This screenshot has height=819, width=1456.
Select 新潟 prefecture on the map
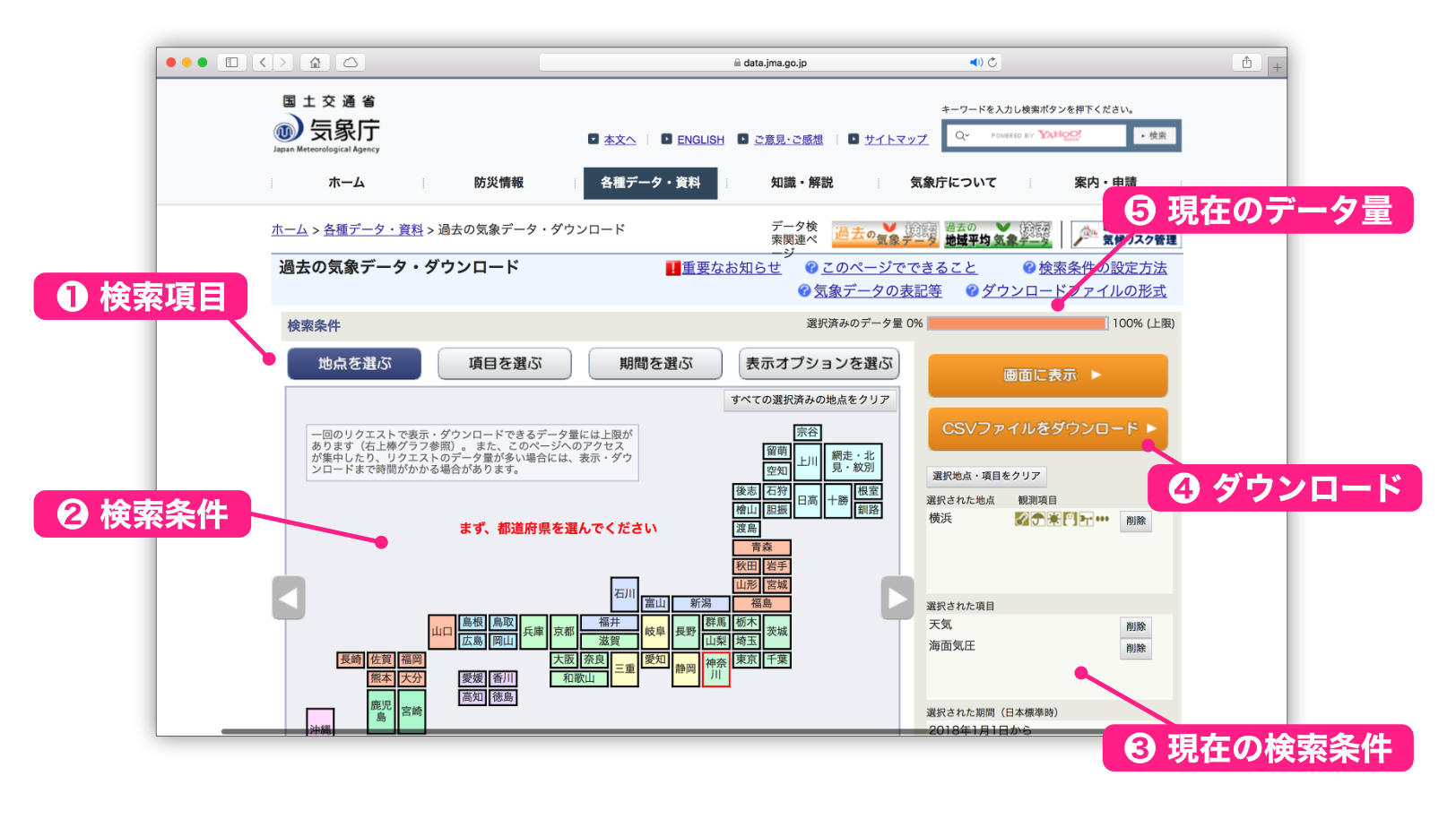[700, 604]
